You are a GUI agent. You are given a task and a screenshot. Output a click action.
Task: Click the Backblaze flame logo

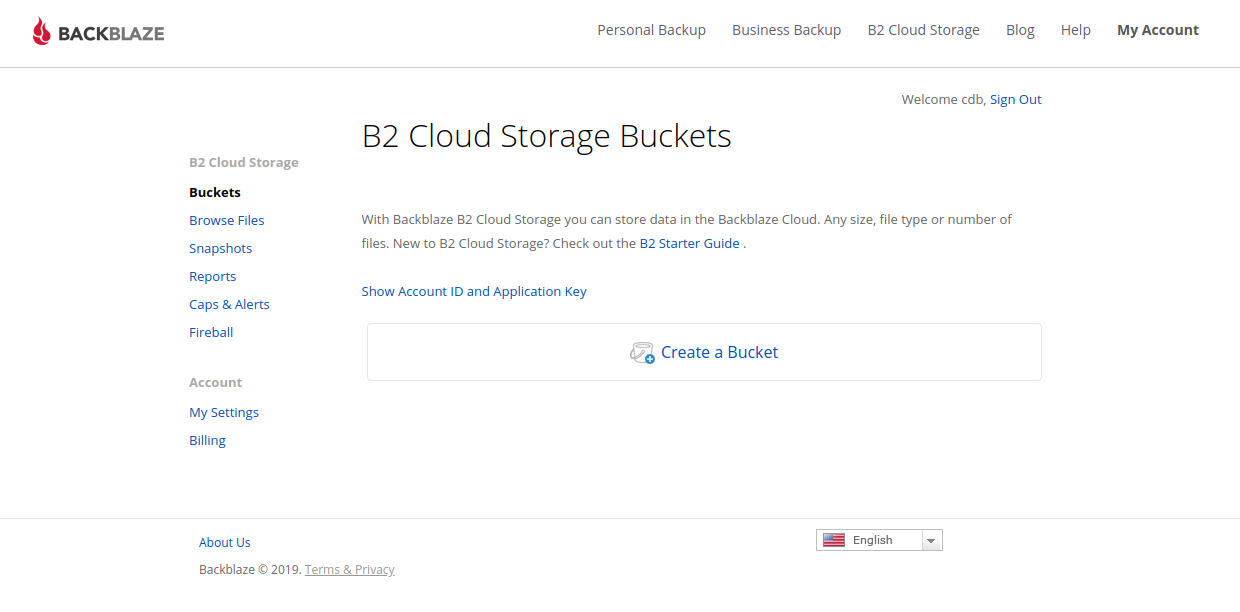(x=41, y=32)
